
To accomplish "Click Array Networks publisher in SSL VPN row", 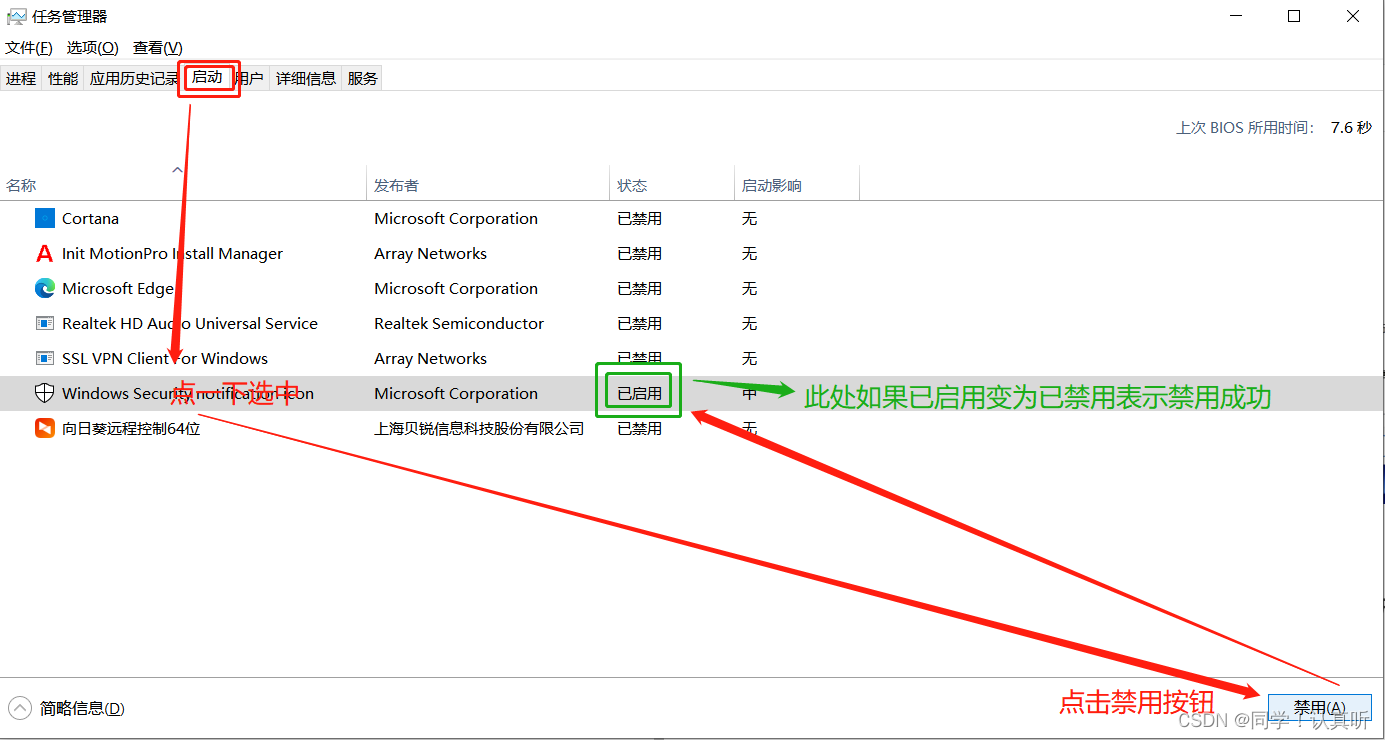I will pos(430,358).
